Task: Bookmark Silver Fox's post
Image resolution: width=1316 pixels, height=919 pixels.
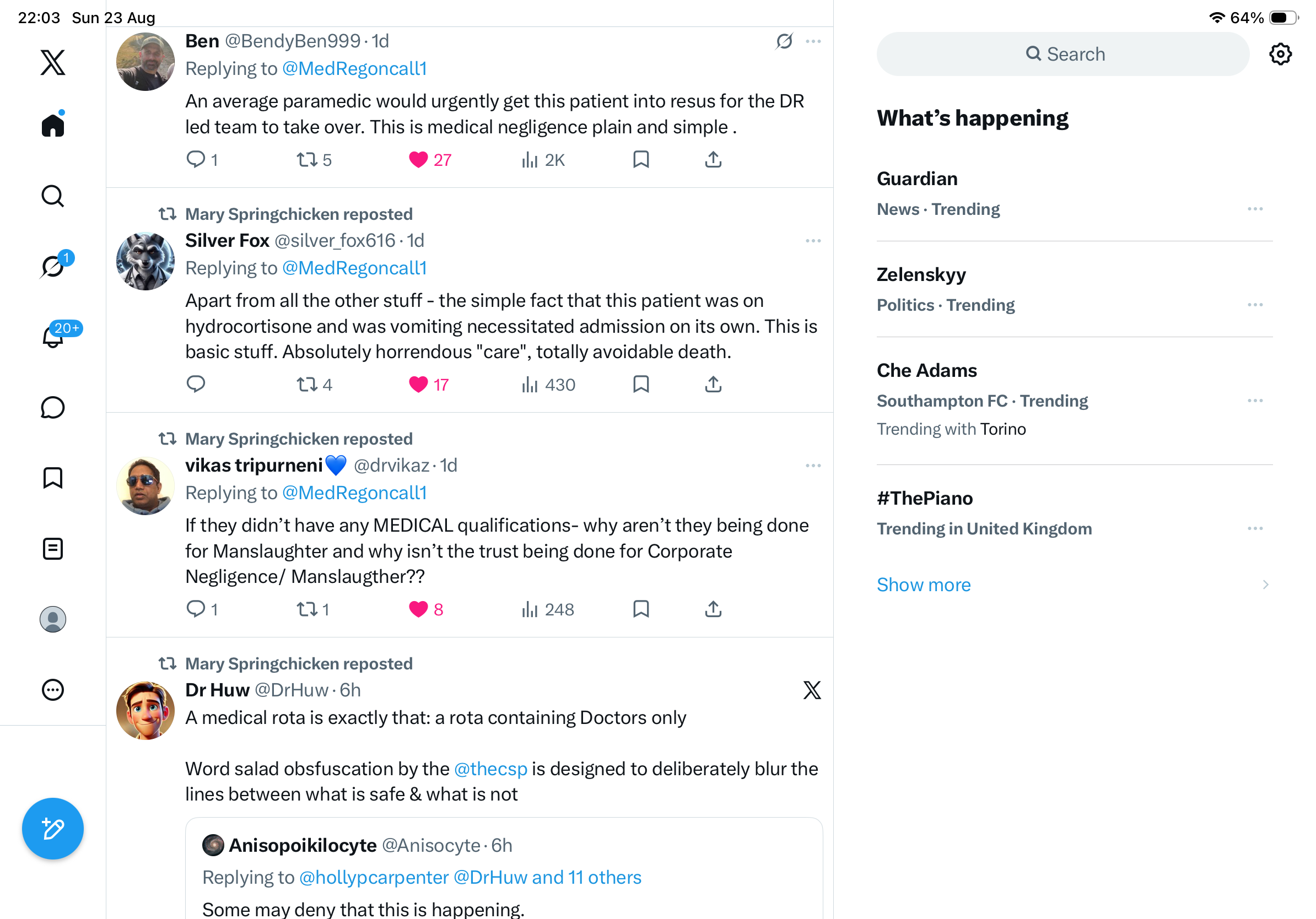Action: pyautogui.click(x=640, y=384)
